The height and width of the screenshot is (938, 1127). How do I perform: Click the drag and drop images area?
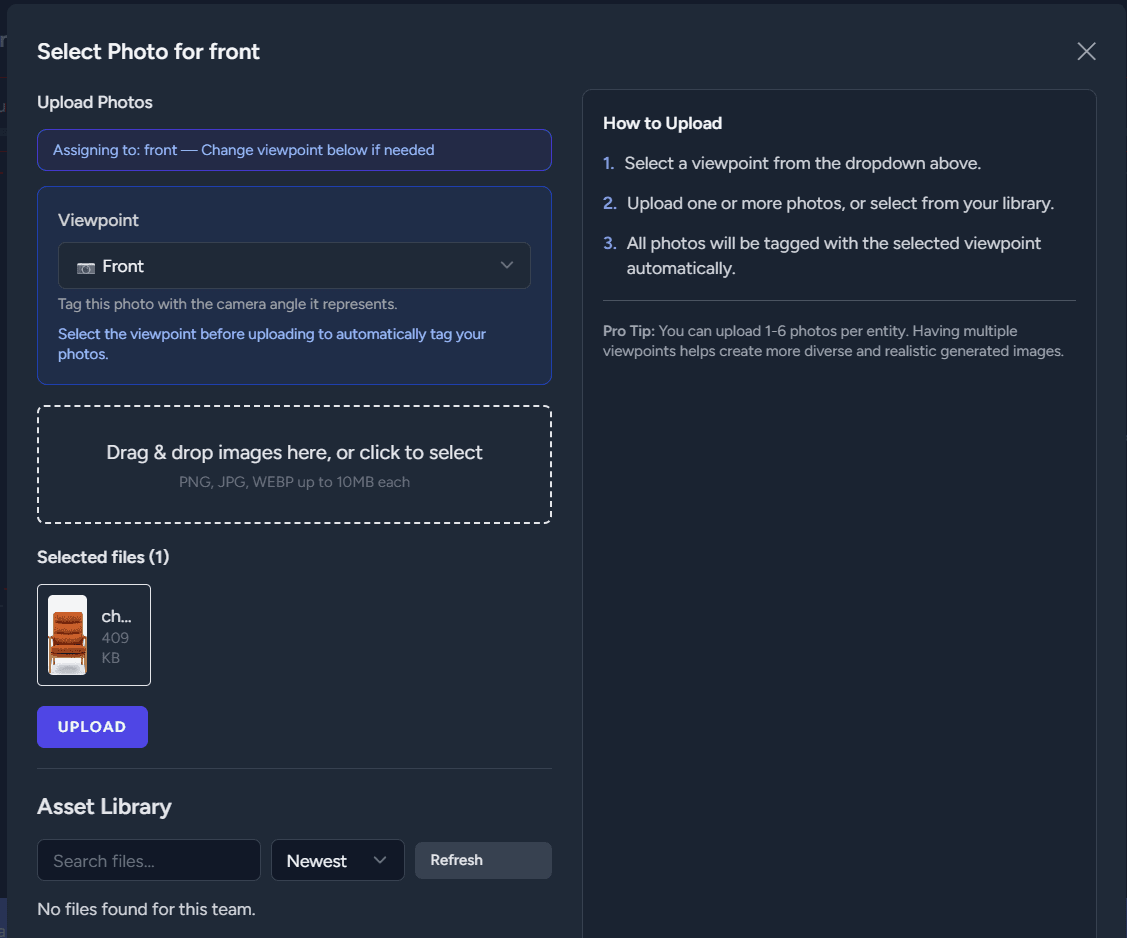click(294, 463)
